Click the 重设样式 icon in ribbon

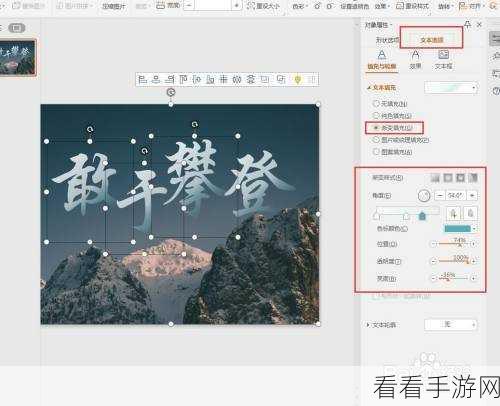click(400, 6)
